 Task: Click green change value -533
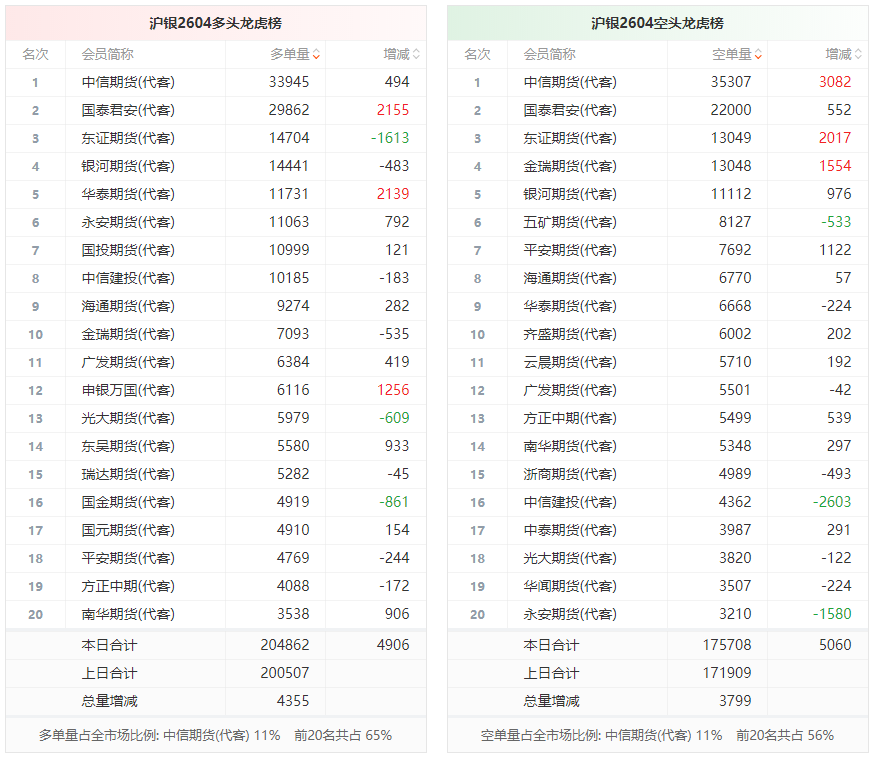(x=836, y=222)
